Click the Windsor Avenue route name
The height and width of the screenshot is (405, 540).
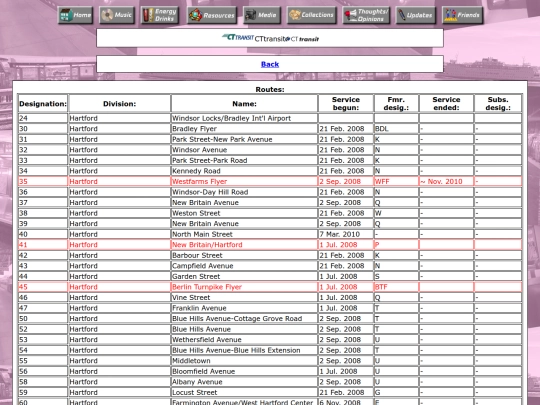(x=199, y=150)
